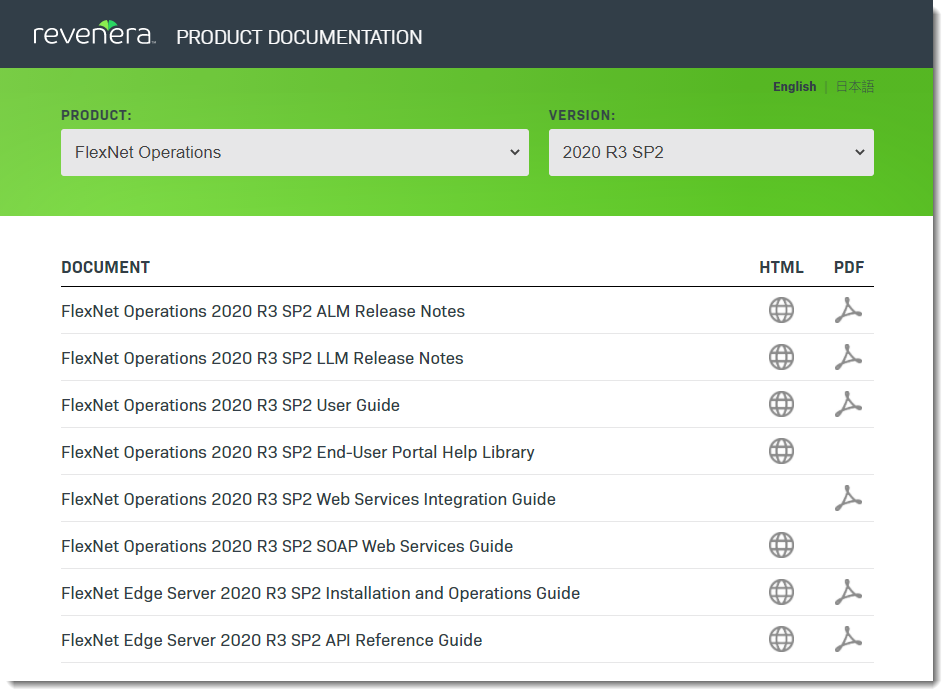The image size is (948, 696).
Task: Download PDF Edge Server Installation and Operations Guide
Action: [x=848, y=593]
